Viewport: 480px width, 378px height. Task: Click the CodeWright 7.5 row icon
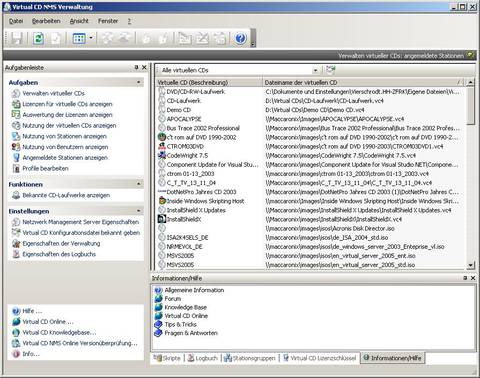click(x=162, y=155)
